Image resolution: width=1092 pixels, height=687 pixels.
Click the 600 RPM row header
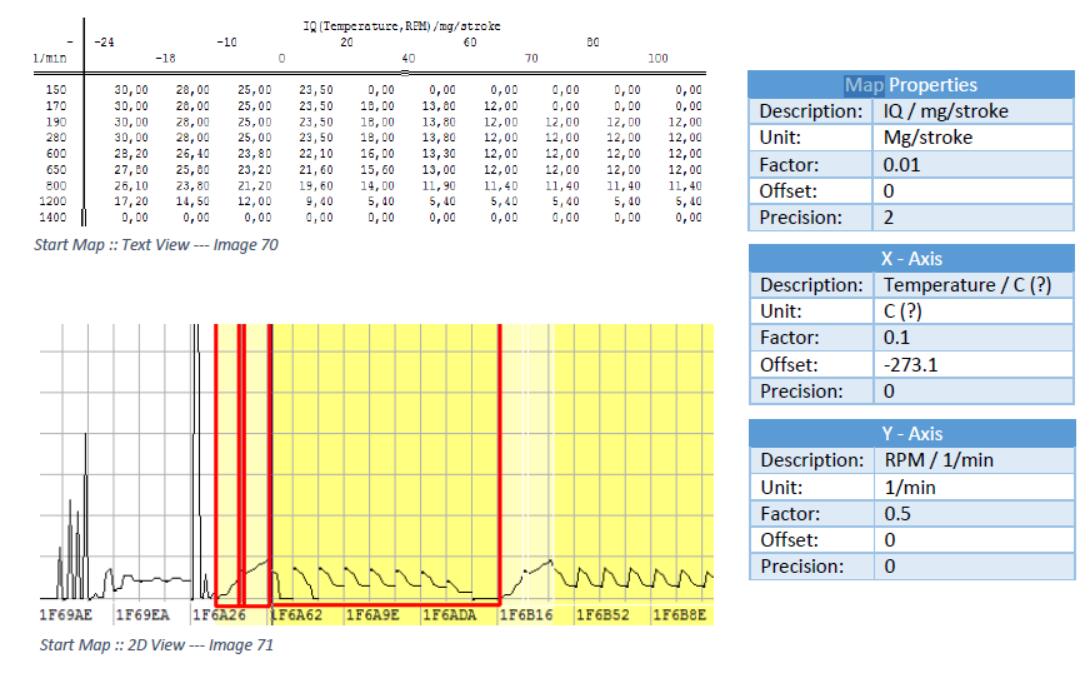(x=56, y=153)
